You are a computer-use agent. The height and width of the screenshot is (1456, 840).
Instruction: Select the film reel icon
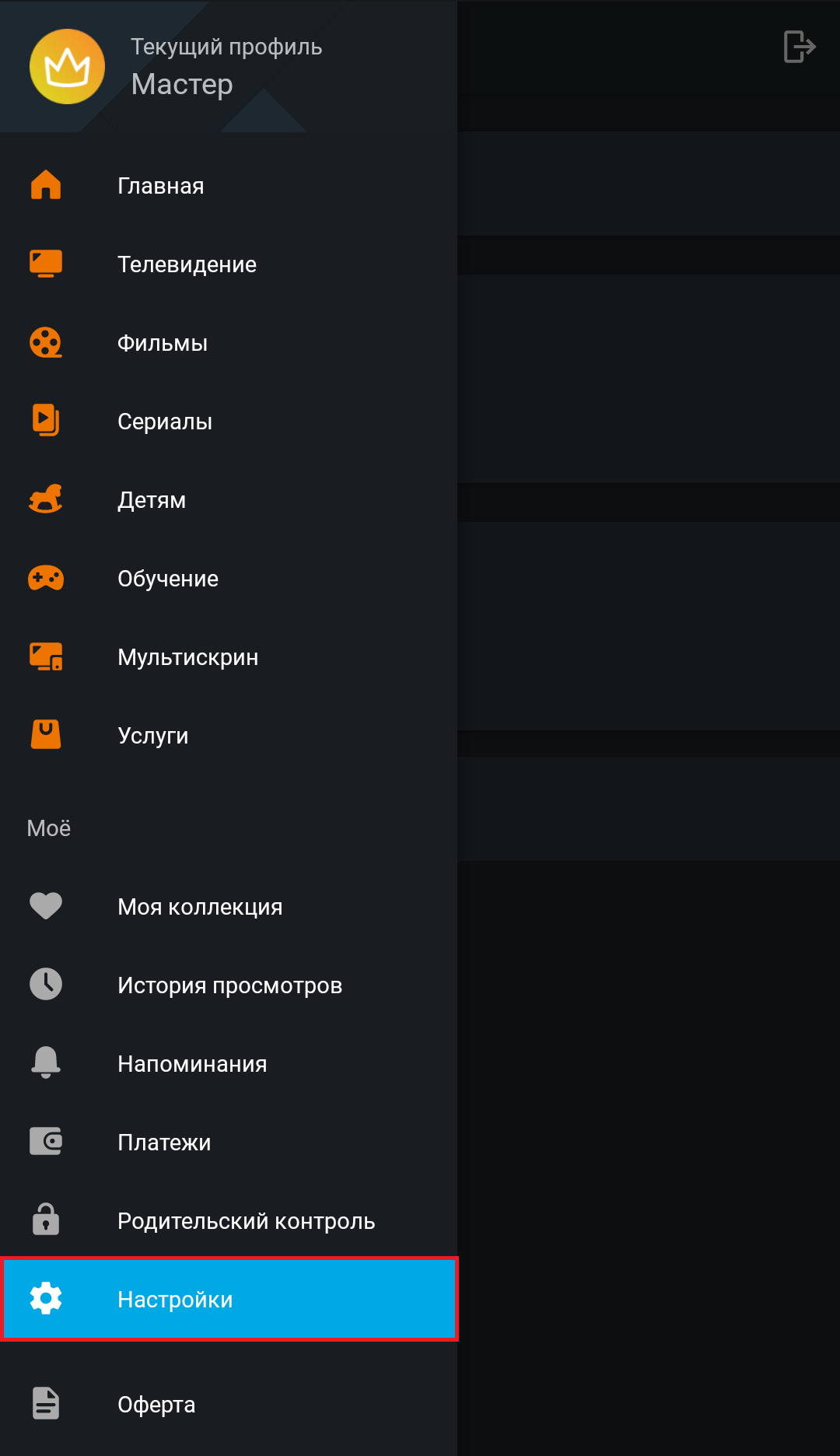[46, 342]
